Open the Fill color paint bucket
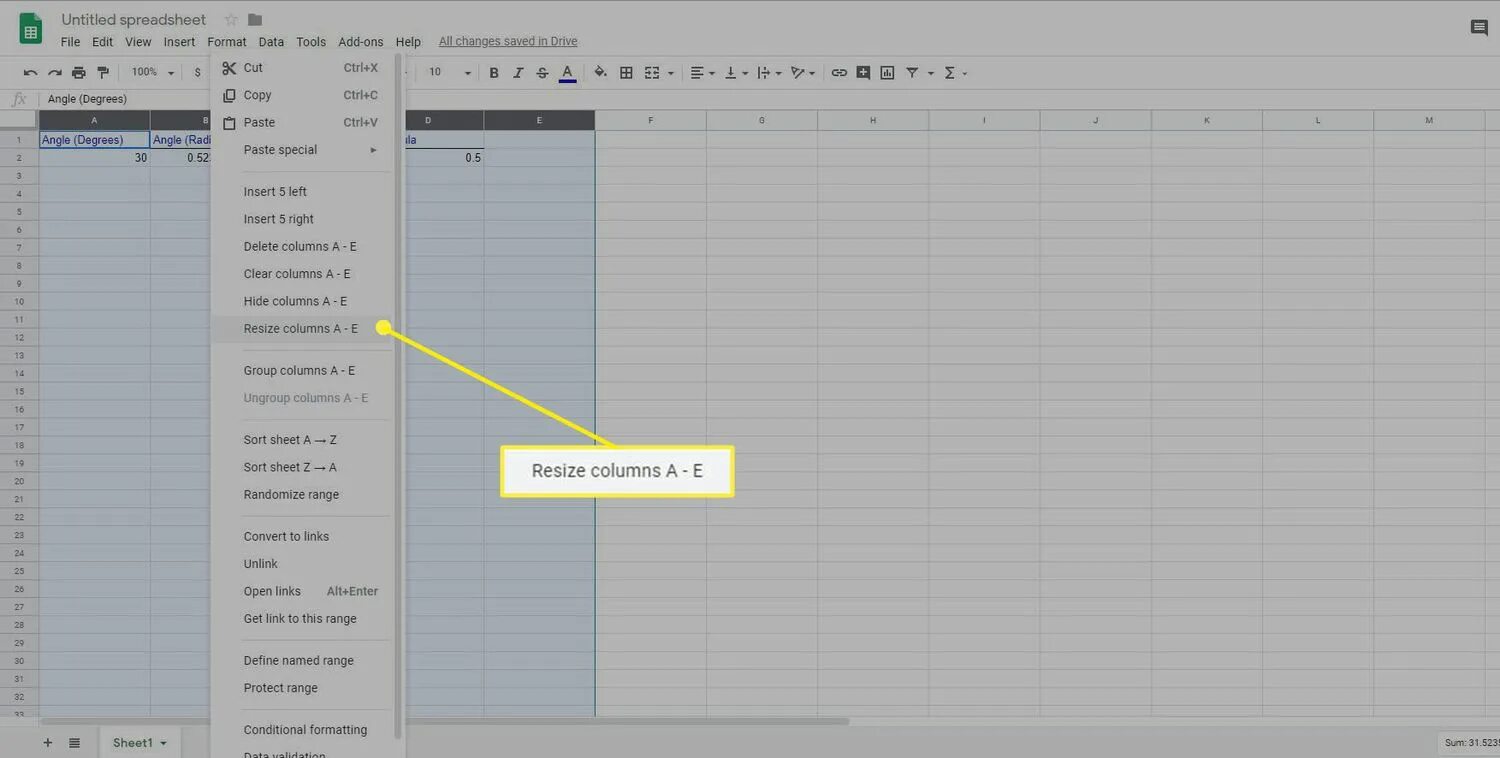 (600, 73)
